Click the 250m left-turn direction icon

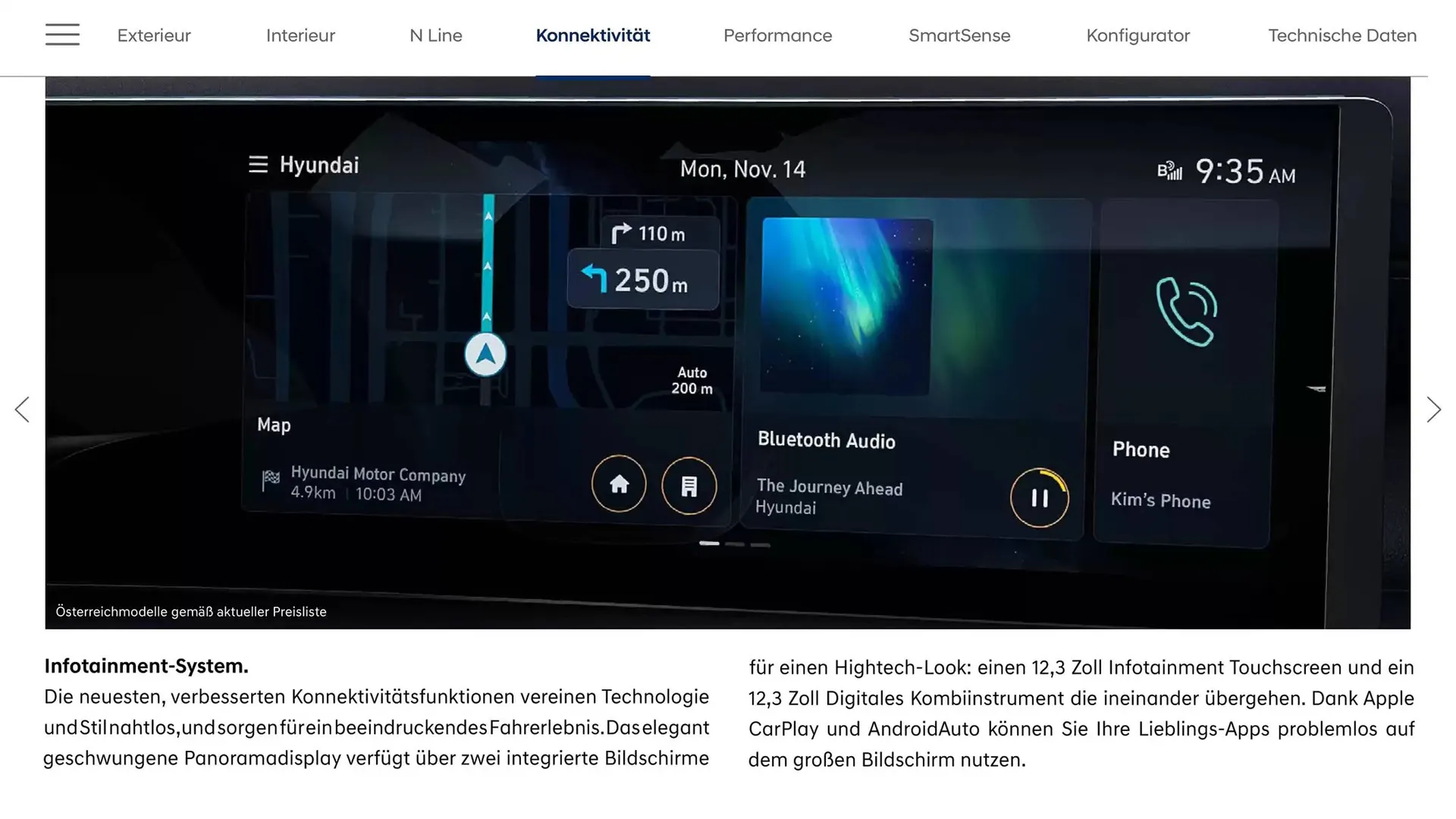[596, 280]
